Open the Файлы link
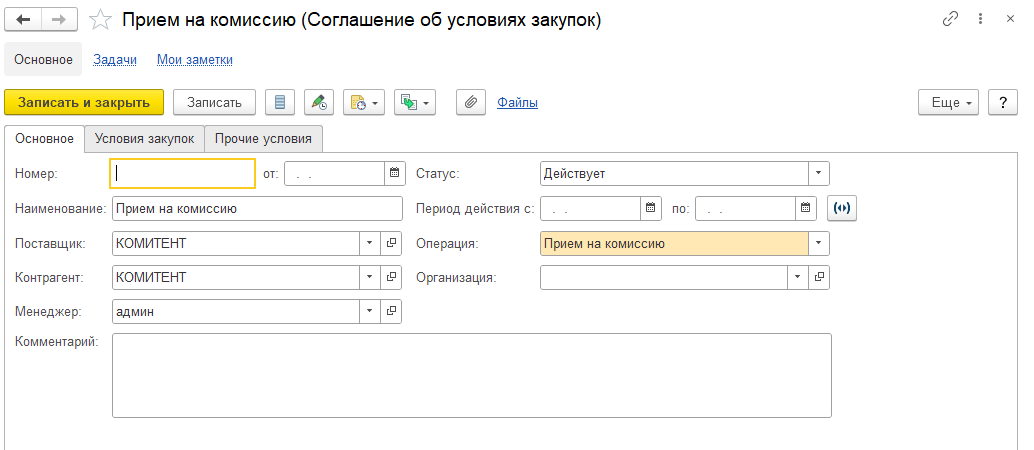This screenshot has width=1034, height=450. click(517, 102)
